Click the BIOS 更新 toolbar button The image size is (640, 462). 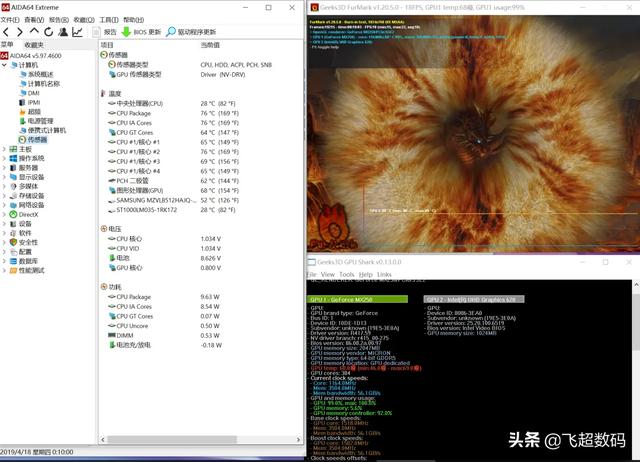tap(141, 32)
